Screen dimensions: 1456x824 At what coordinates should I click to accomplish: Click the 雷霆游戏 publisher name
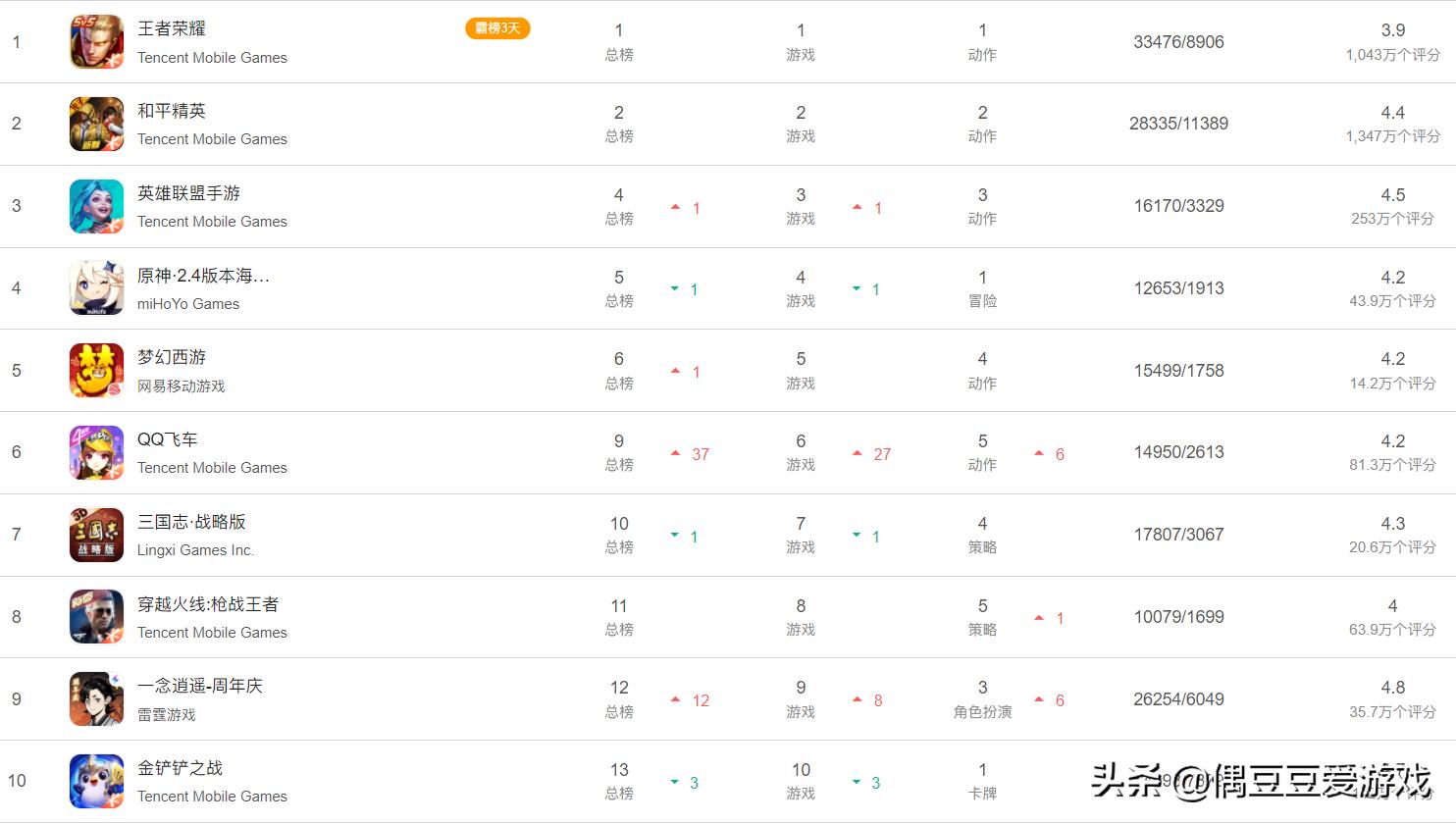tap(167, 715)
